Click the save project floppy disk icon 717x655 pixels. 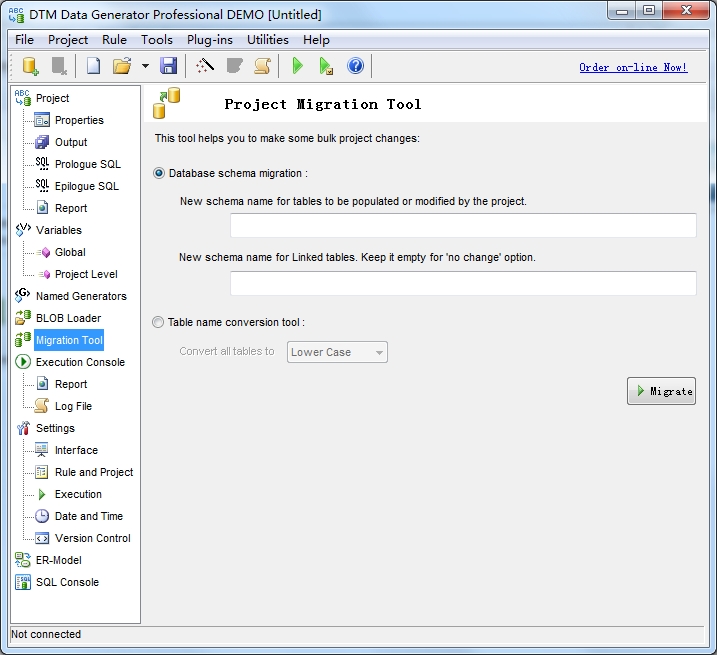pyautogui.click(x=169, y=66)
